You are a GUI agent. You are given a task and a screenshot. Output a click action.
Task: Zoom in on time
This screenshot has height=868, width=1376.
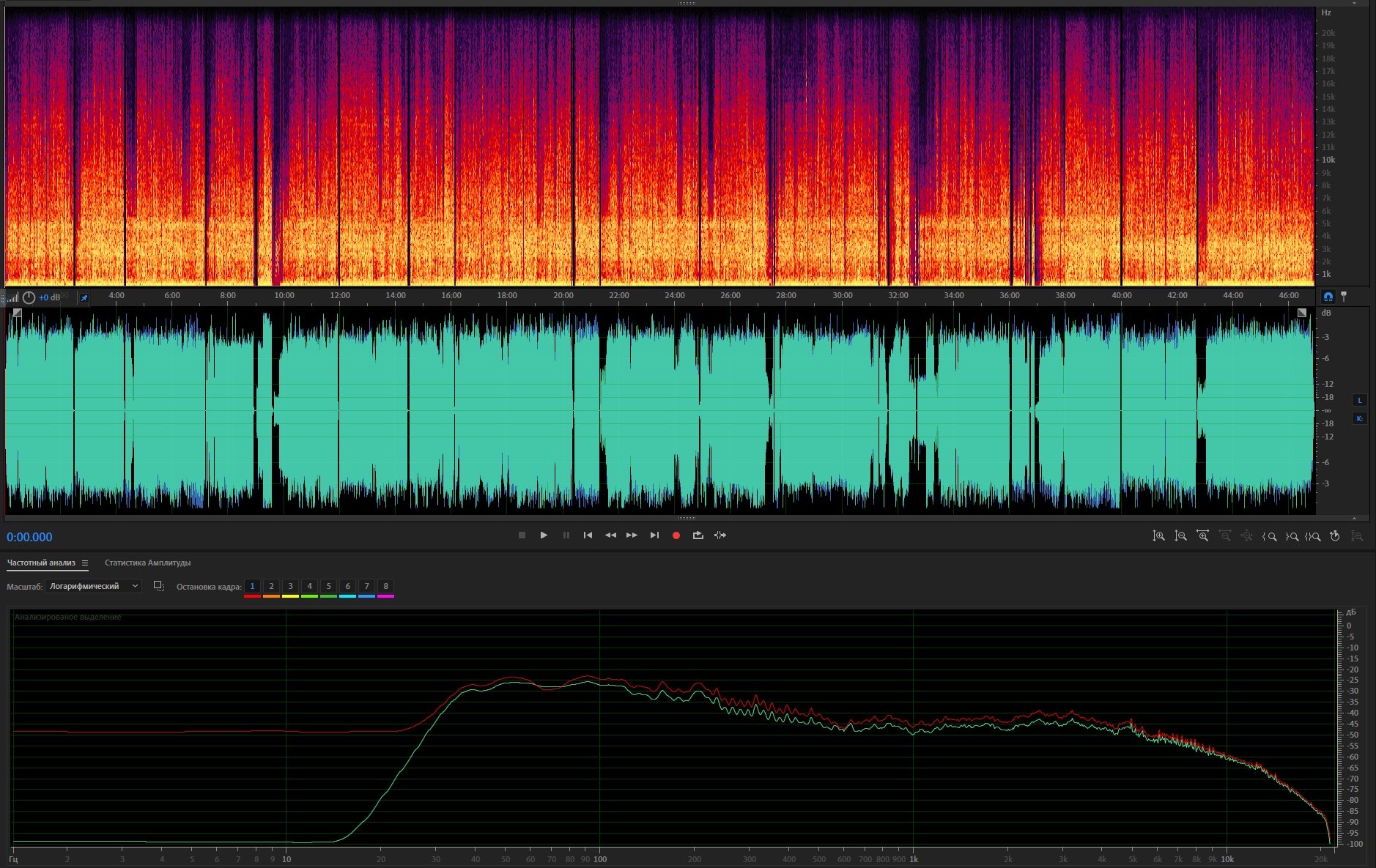click(x=1202, y=536)
